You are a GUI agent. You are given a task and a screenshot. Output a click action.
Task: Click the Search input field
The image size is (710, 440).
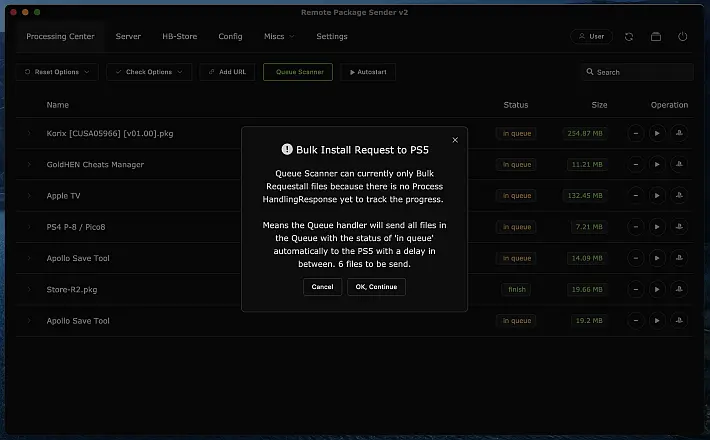(638, 72)
